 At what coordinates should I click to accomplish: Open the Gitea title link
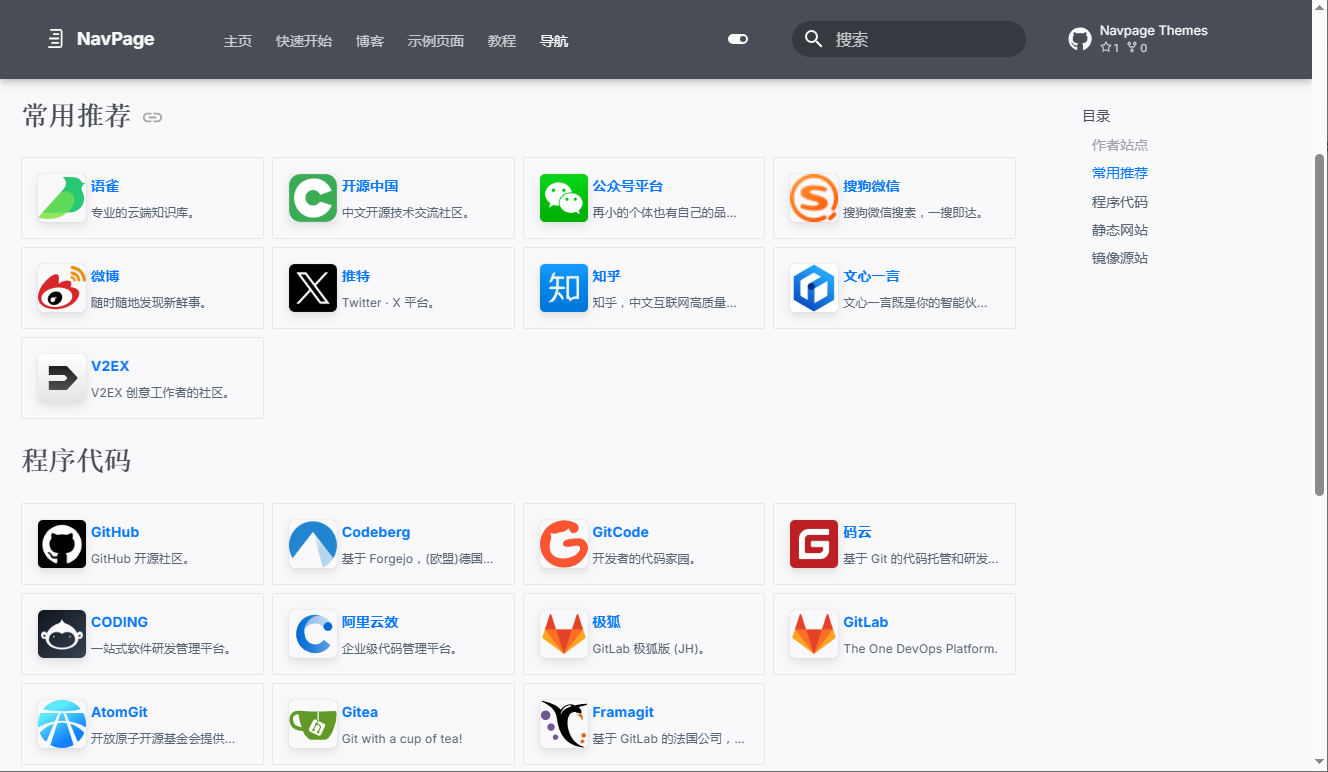click(360, 712)
